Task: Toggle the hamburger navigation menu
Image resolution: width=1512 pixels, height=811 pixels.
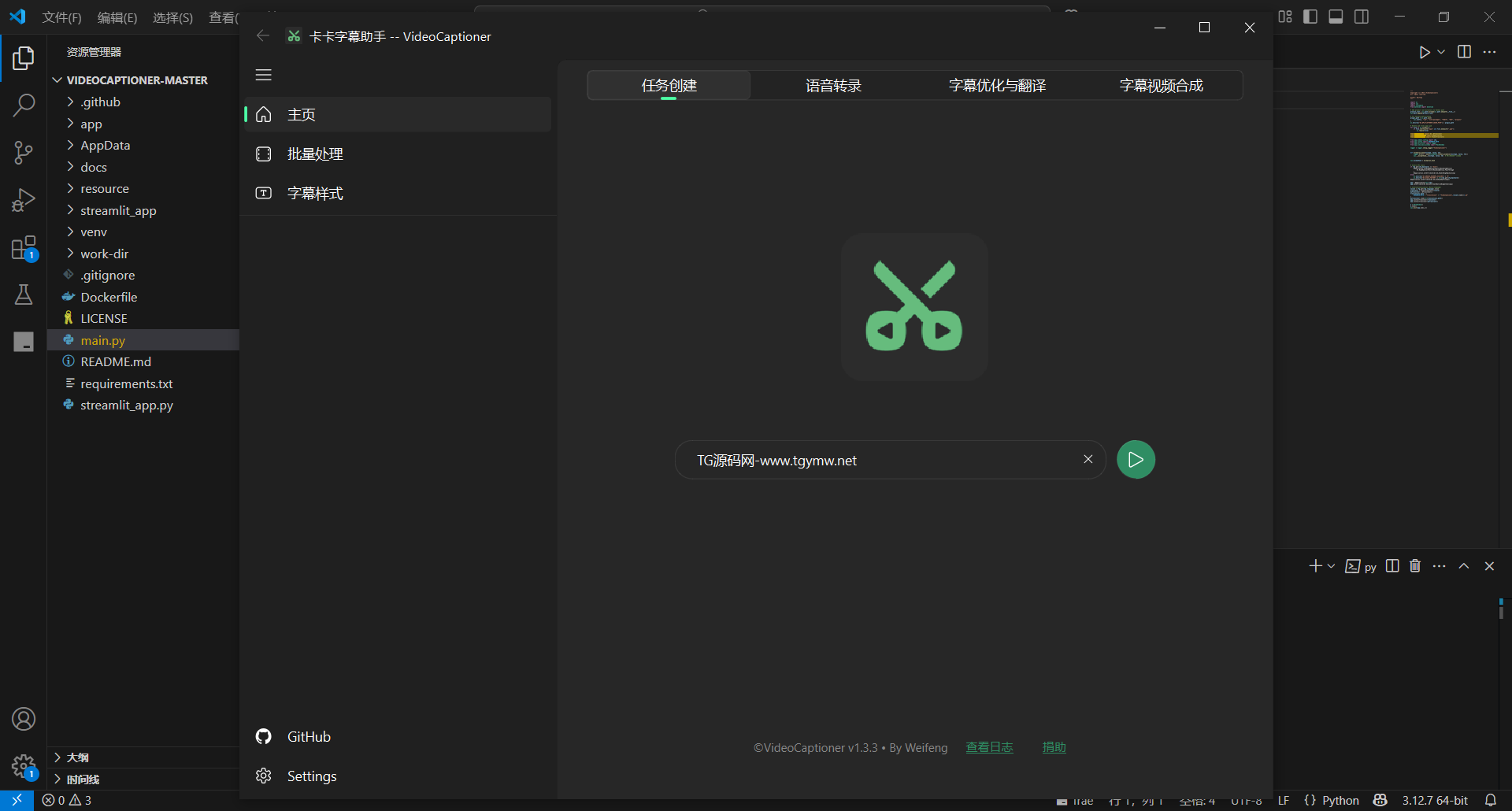Action: coord(264,75)
